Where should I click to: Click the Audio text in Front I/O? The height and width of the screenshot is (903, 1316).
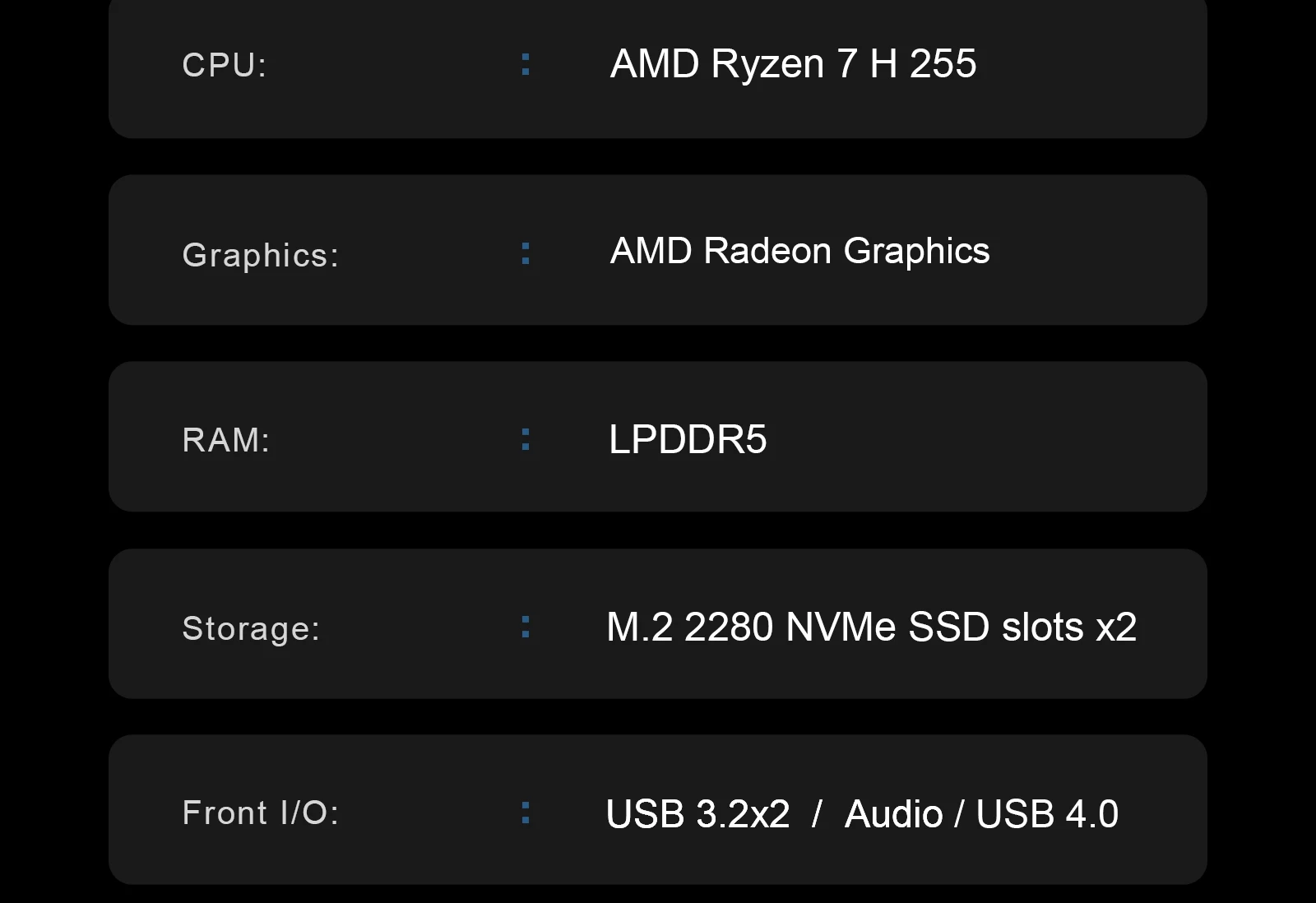tap(894, 814)
